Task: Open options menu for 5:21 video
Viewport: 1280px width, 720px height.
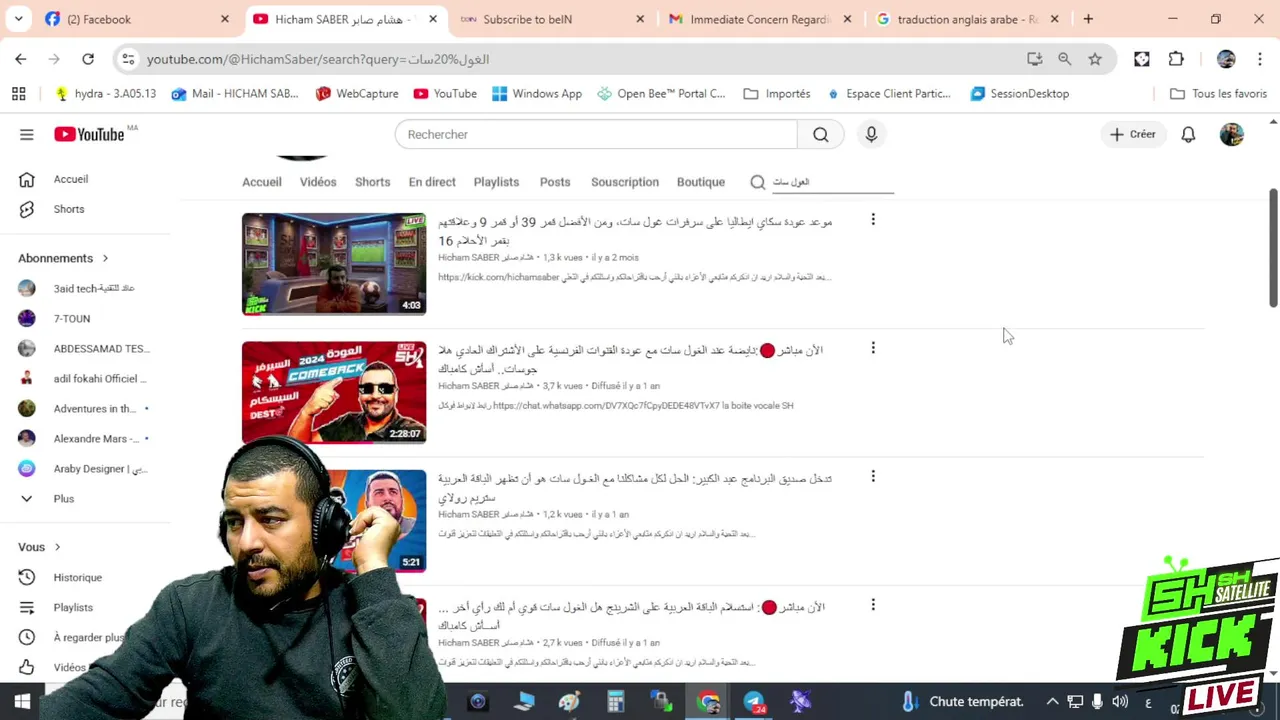Action: pos(873,477)
